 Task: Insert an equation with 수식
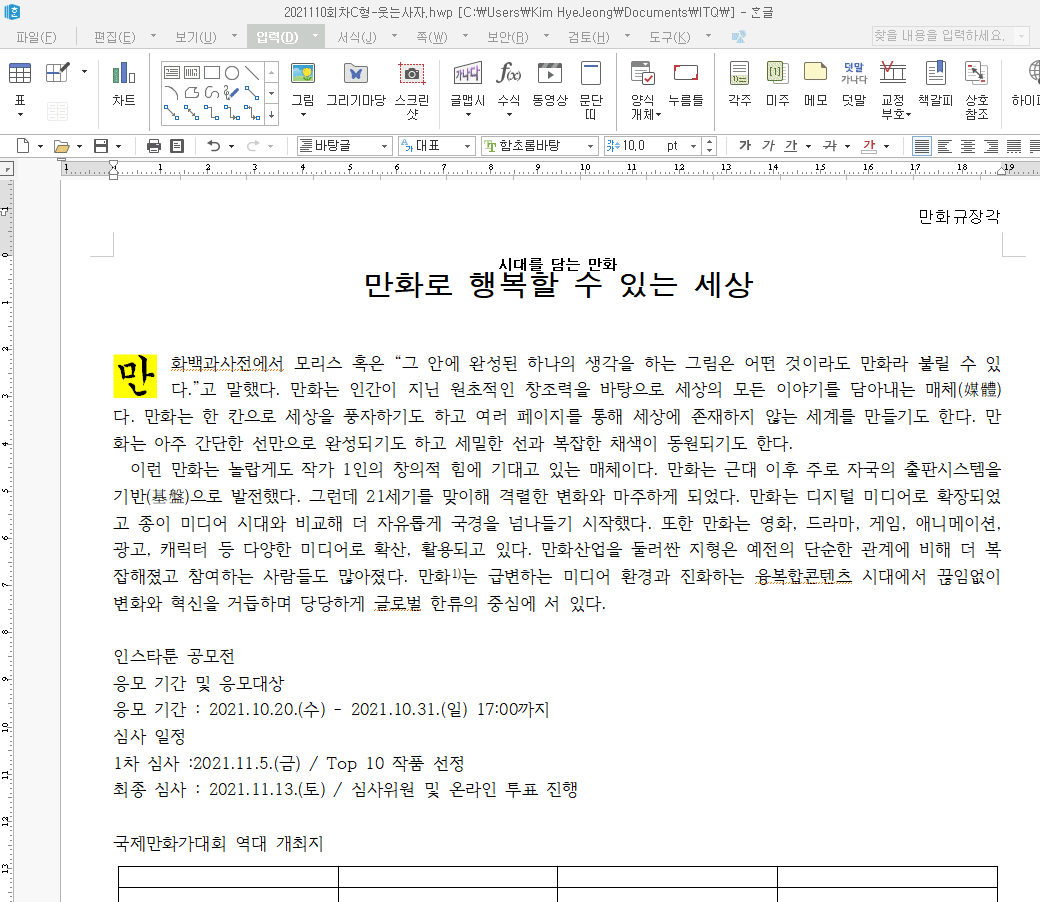(x=509, y=84)
